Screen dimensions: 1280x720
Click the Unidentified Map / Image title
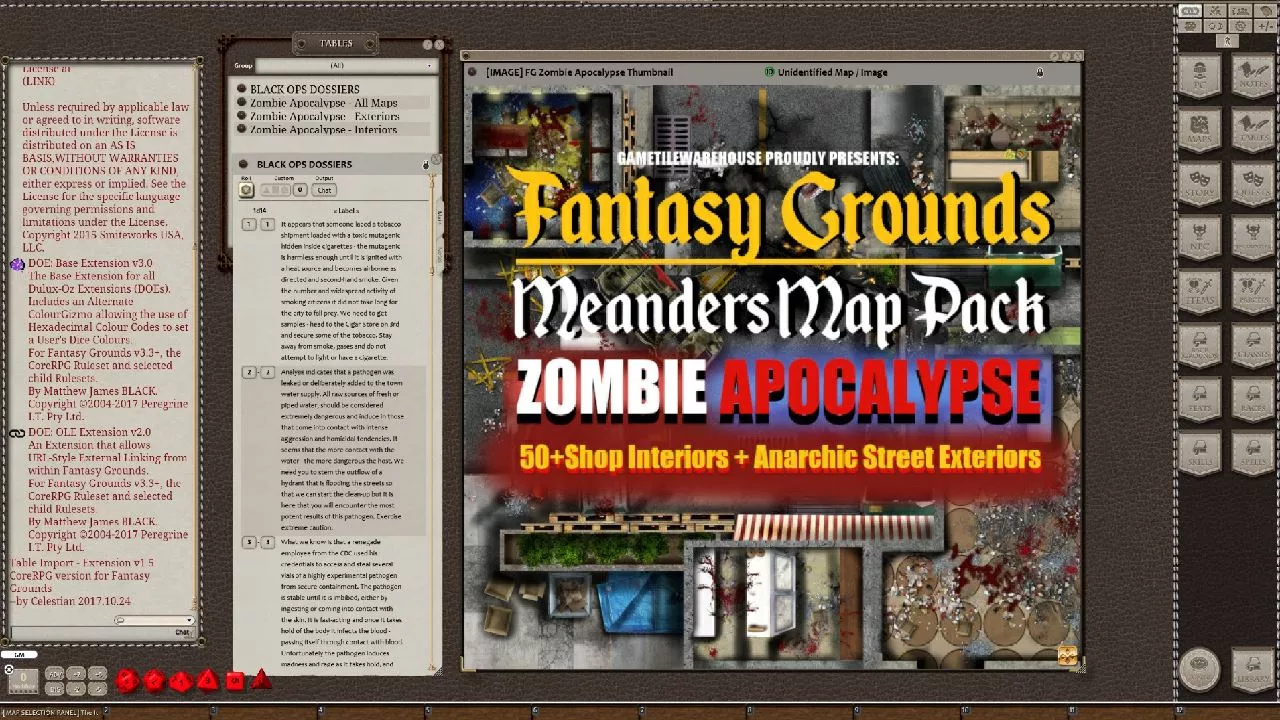click(x=832, y=72)
